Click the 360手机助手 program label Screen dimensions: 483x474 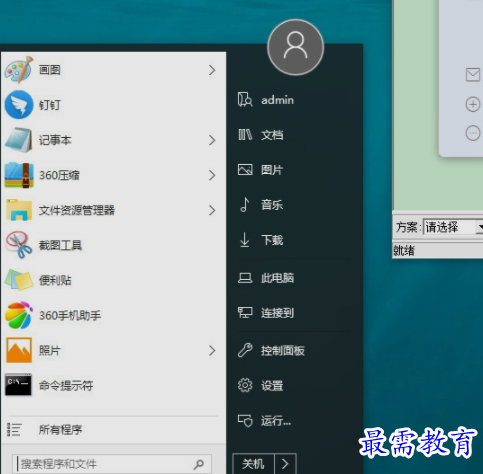[70, 315]
